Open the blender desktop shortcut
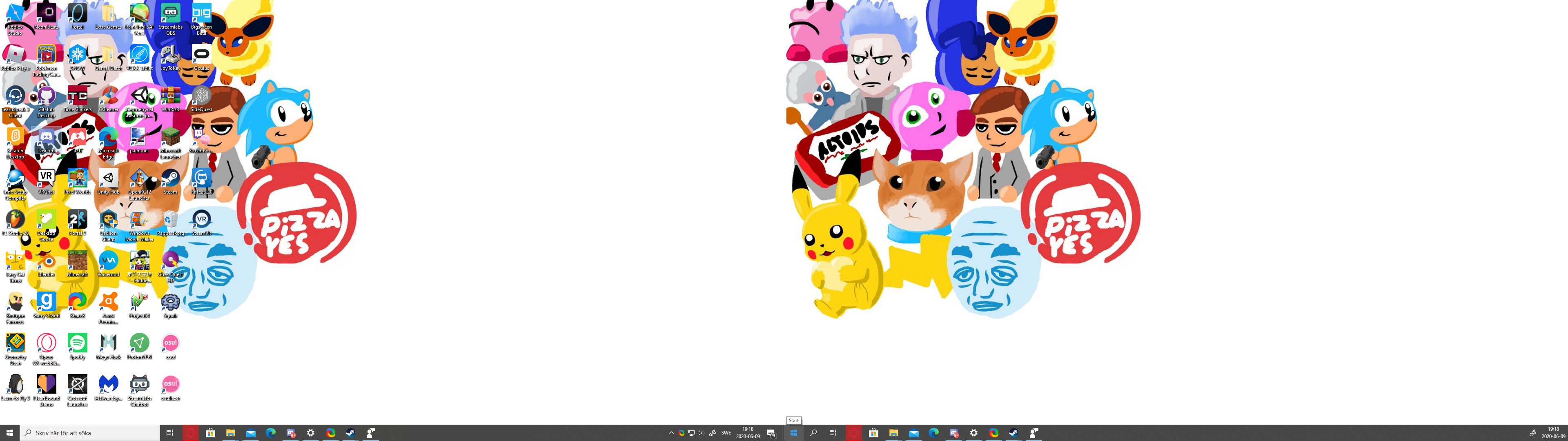The height and width of the screenshot is (441, 1568). [x=46, y=264]
